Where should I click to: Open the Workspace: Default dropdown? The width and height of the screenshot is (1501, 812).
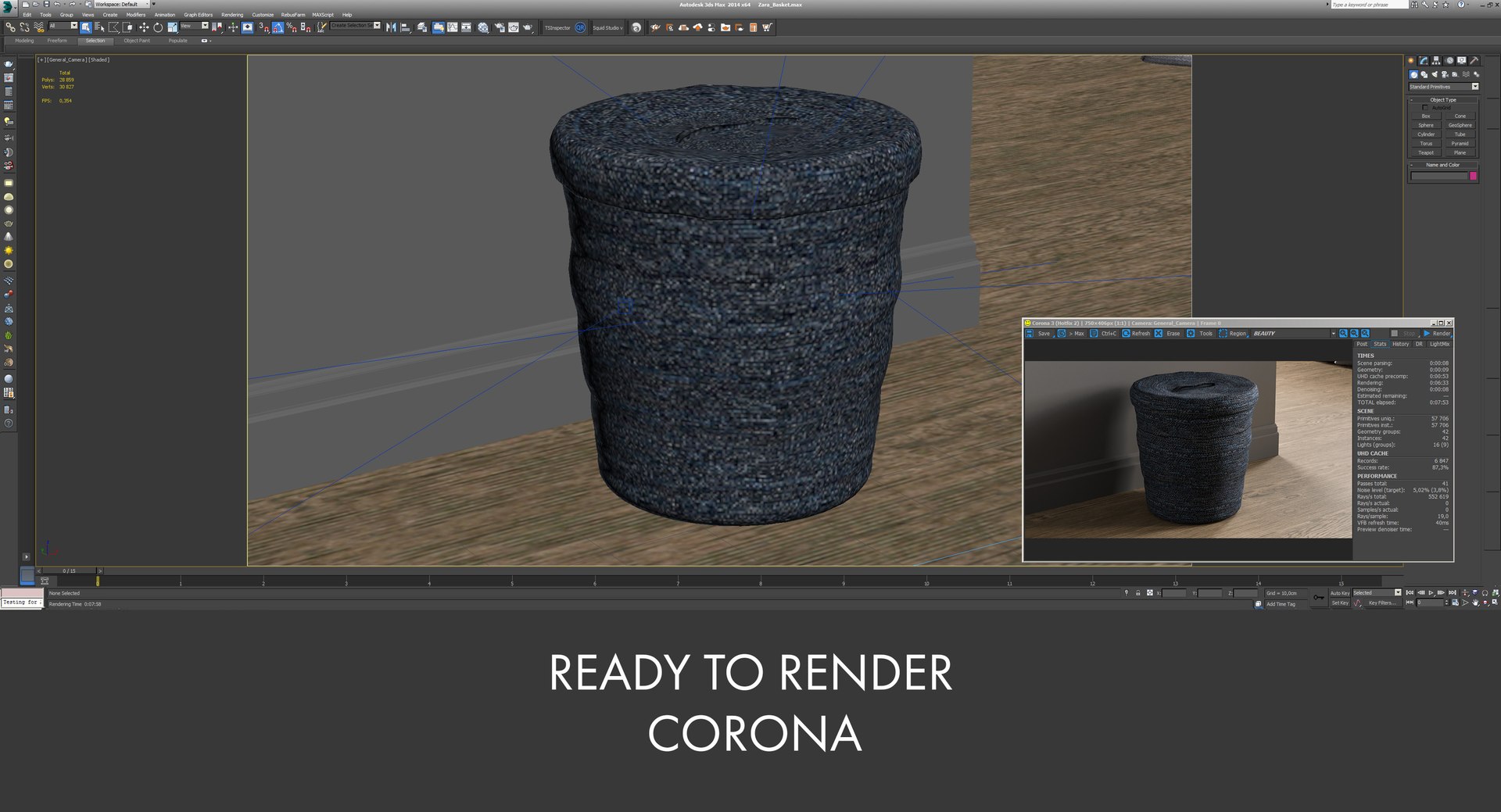pyautogui.click(x=123, y=4)
